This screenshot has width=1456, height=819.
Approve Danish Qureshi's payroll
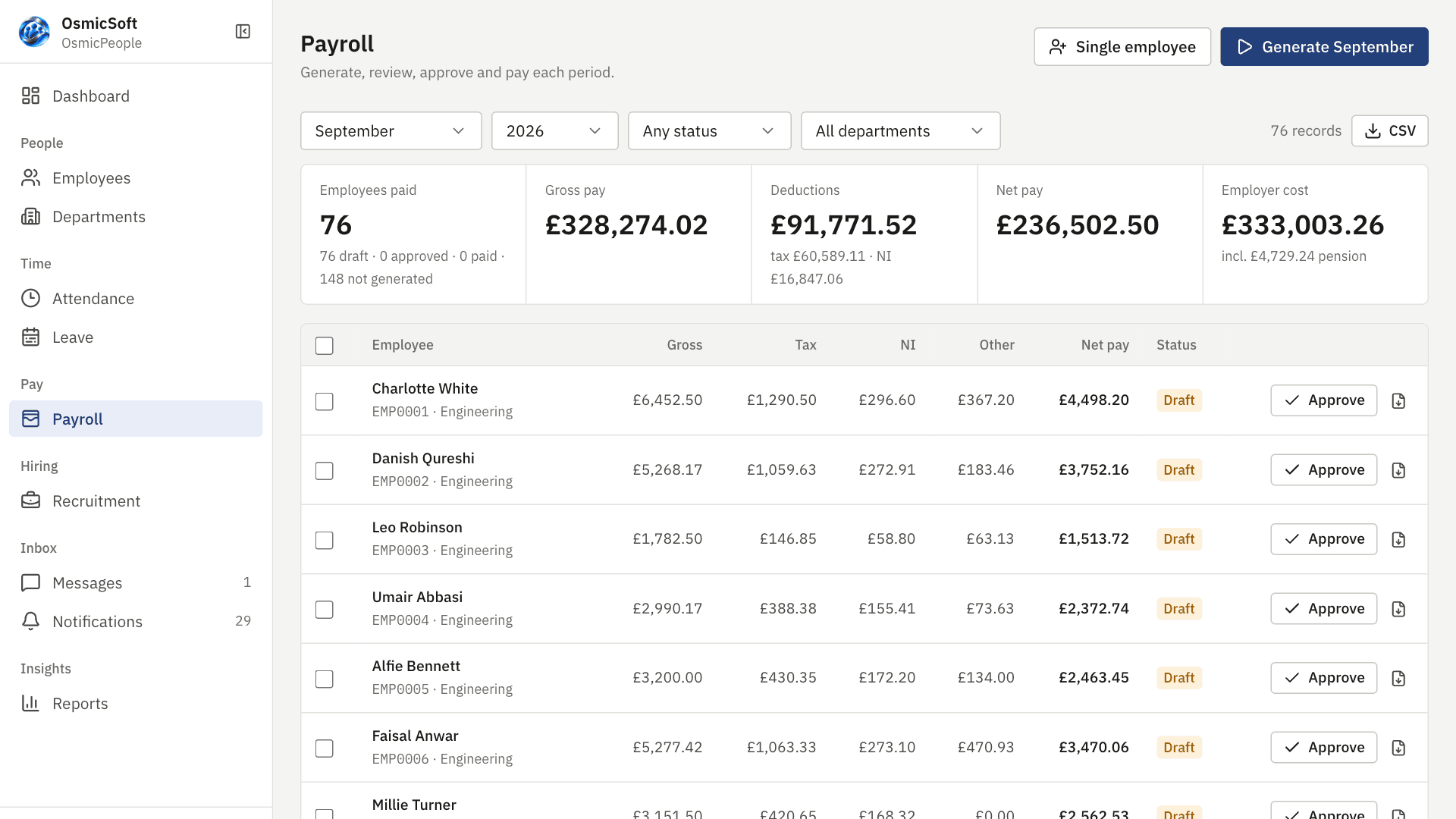click(1324, 470)
